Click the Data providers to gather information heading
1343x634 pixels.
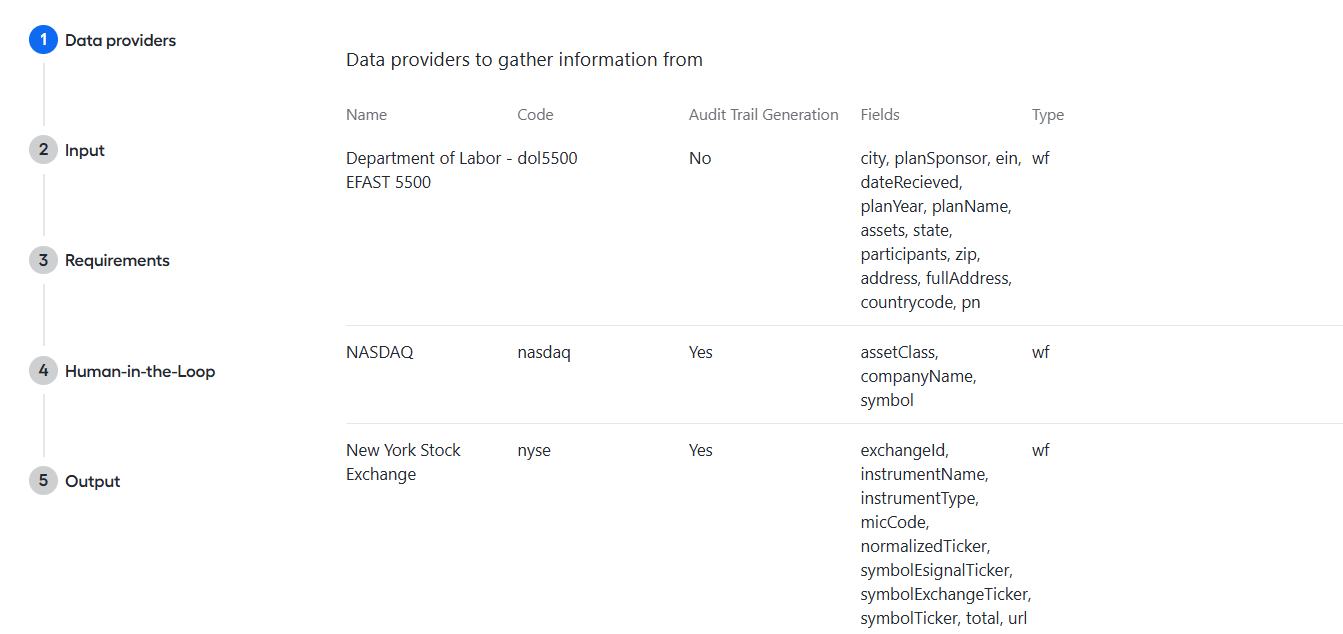tap(524, 60)
